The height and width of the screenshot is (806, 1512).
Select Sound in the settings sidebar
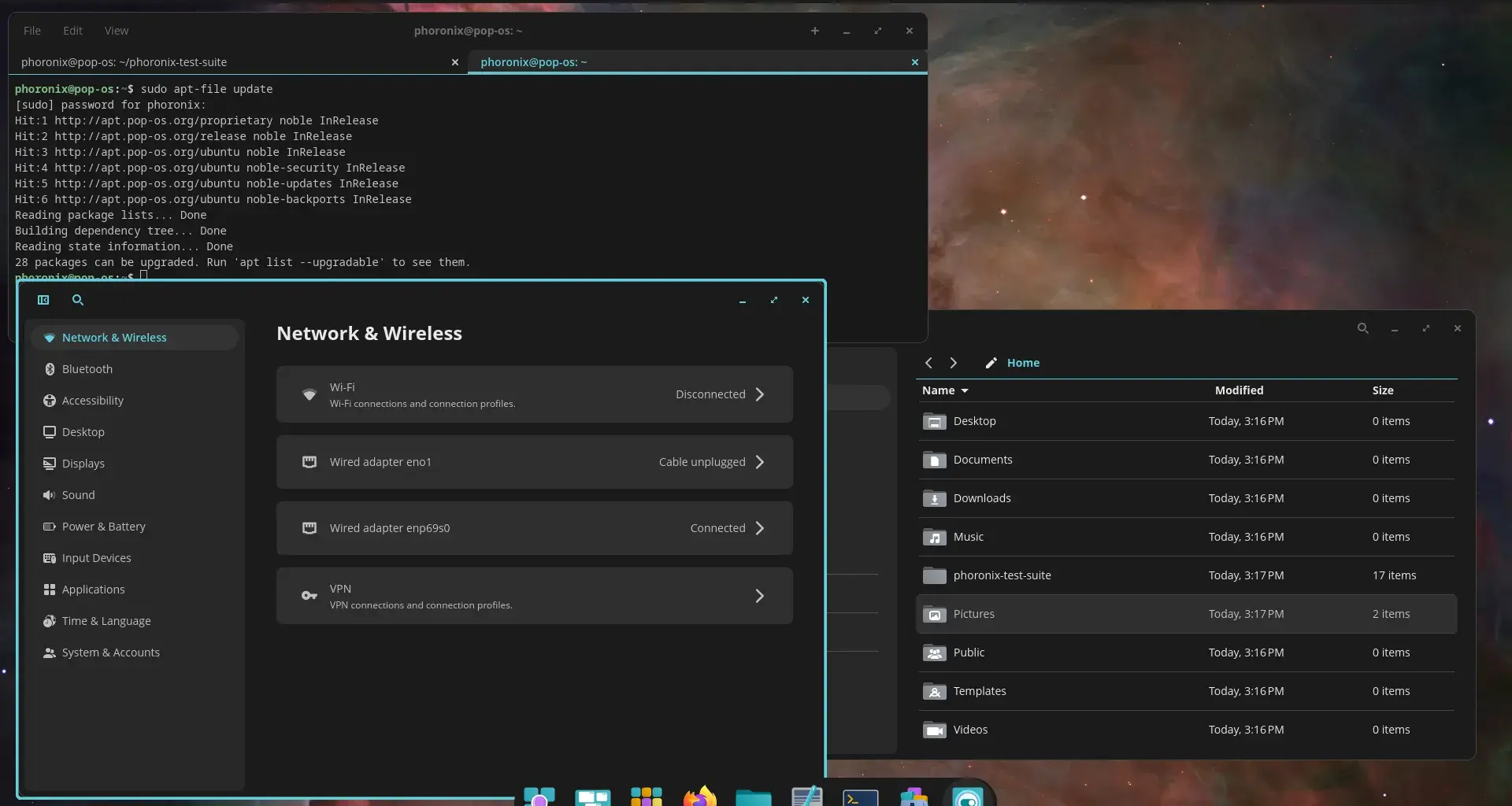[x=79, y=494]
